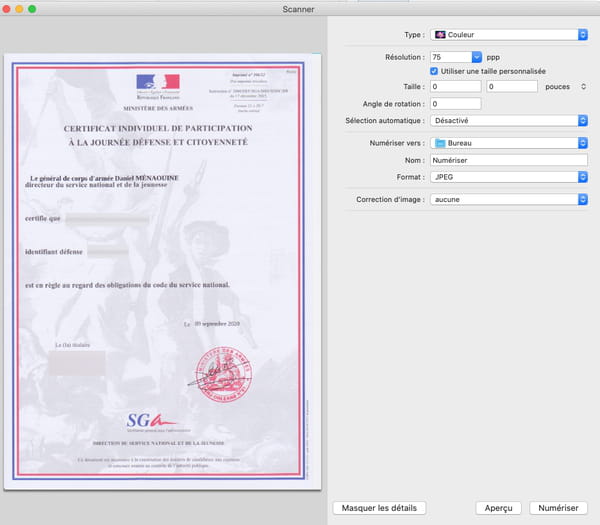Click the Numériser scan button

tap(558, 508)
